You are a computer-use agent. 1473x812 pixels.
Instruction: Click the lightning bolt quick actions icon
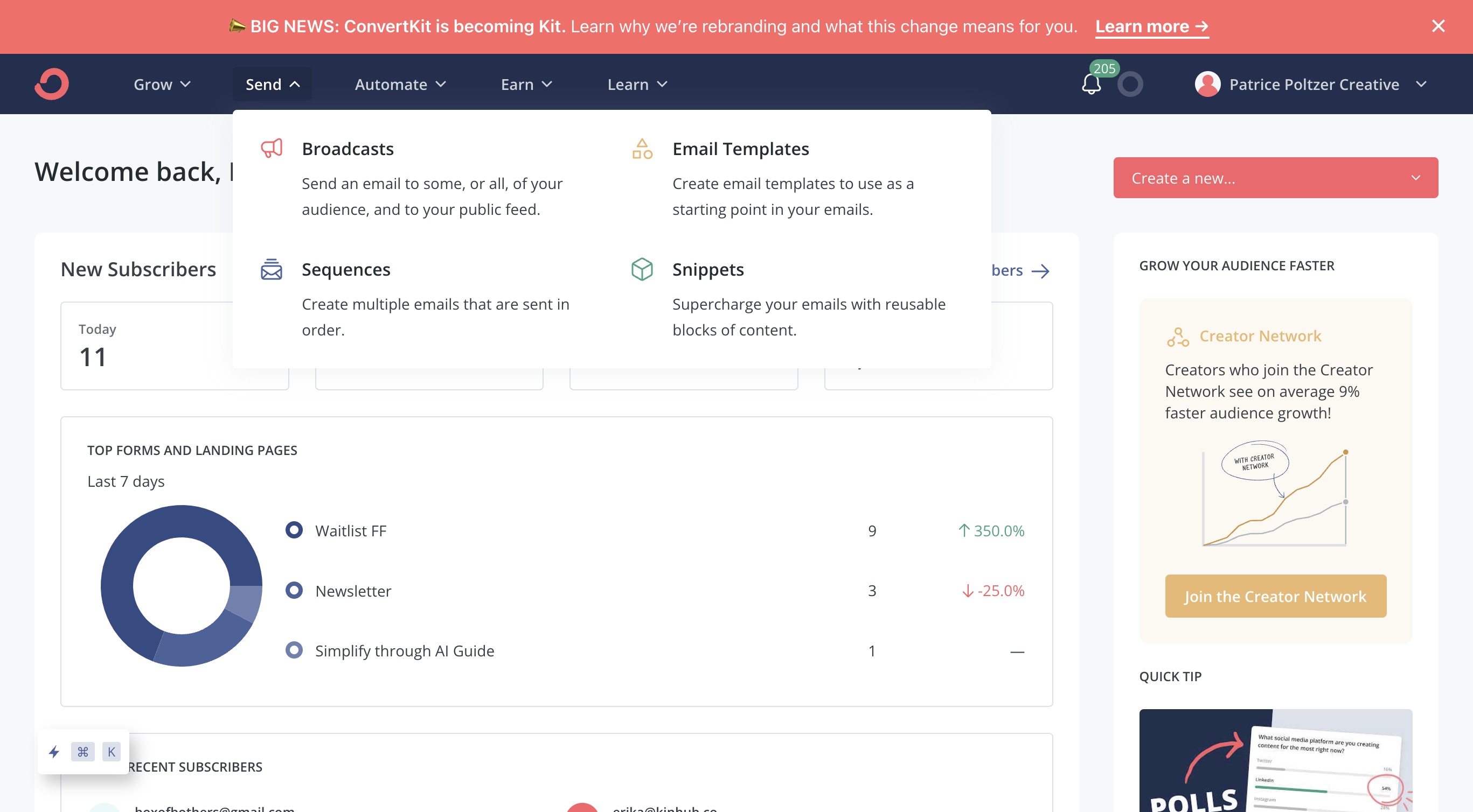click(x=54, y=752)
